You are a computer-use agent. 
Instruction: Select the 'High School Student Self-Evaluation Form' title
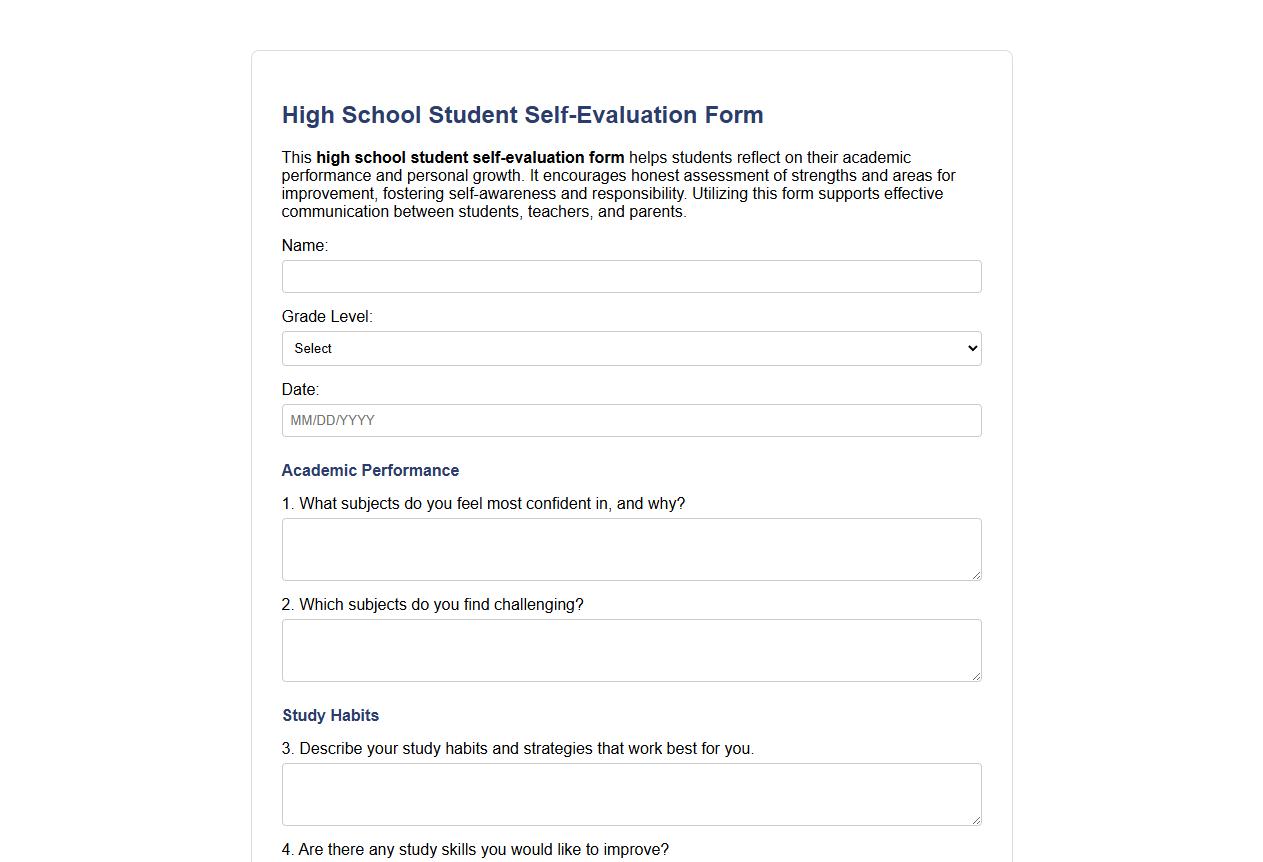(522, 115)
